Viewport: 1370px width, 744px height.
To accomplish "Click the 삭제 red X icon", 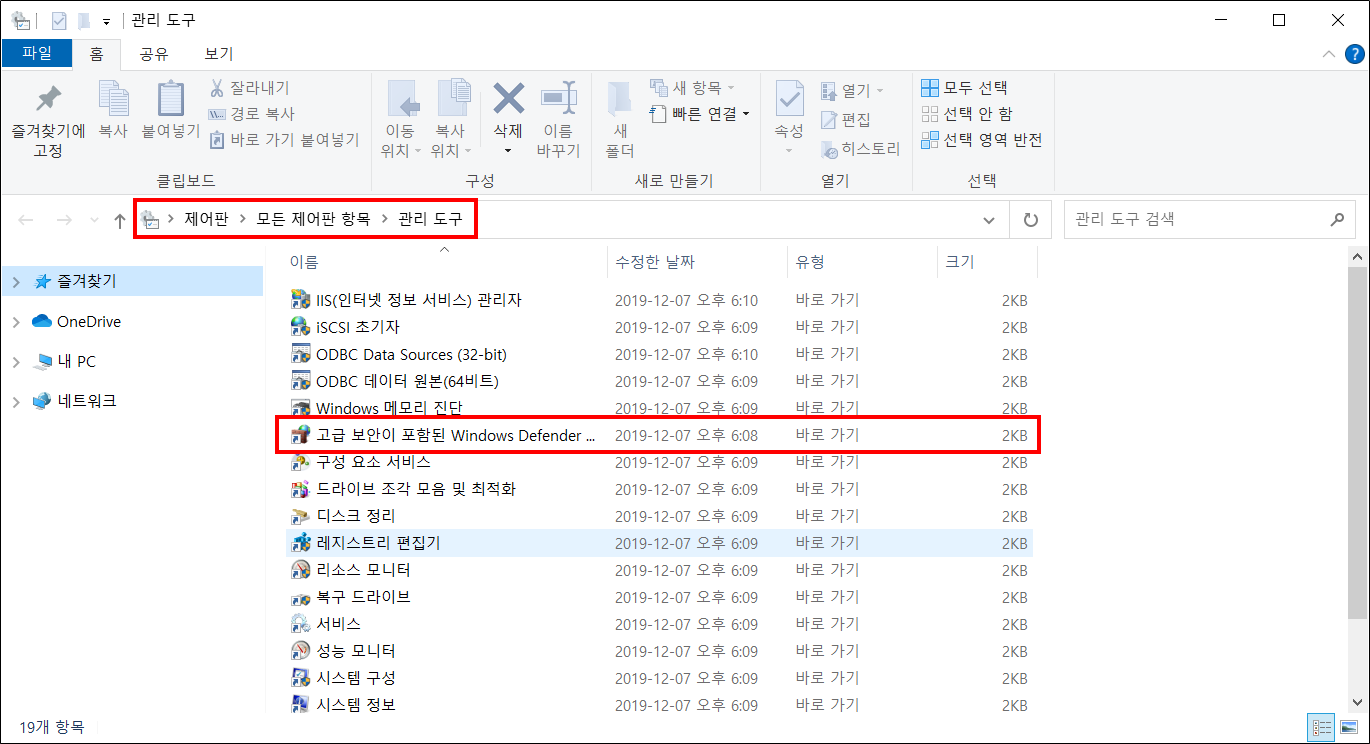I will pos(508,98).
